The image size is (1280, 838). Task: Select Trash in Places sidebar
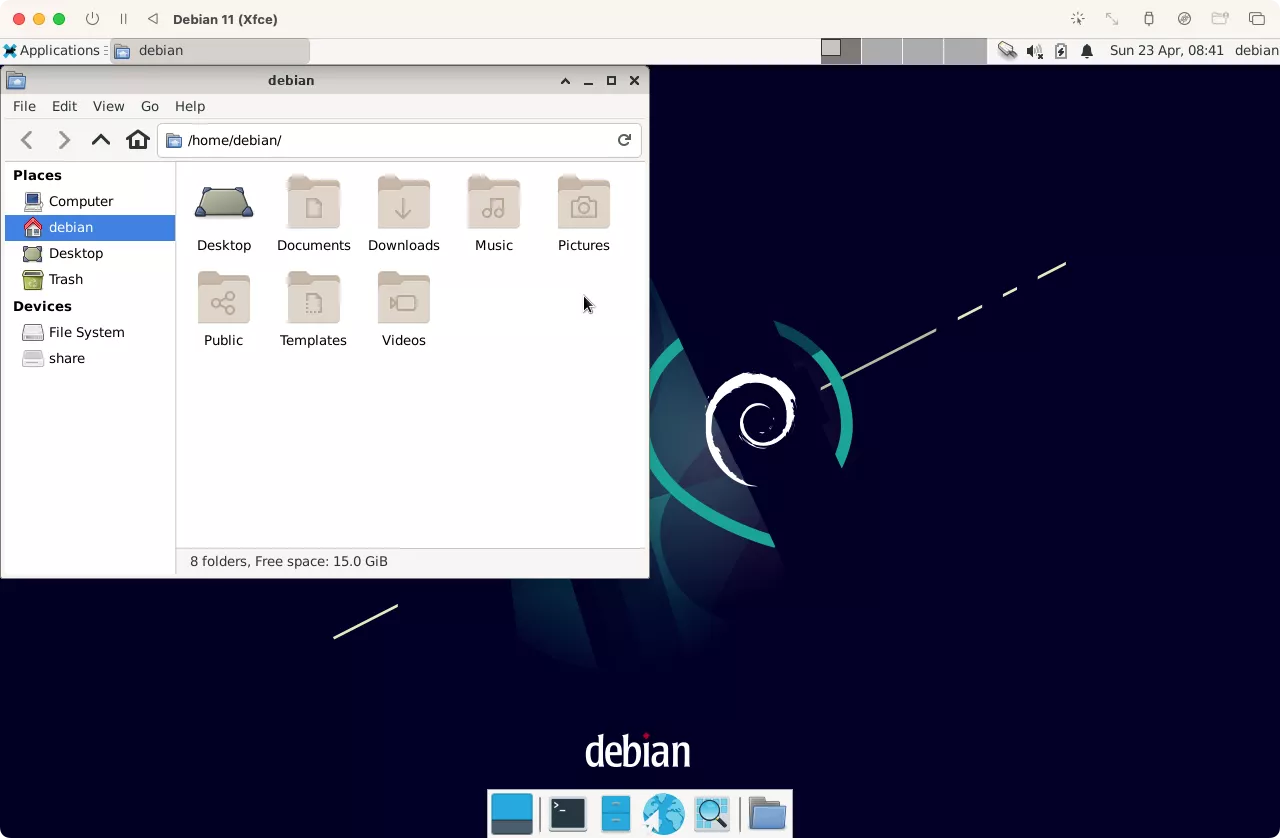tap(66, 279)
